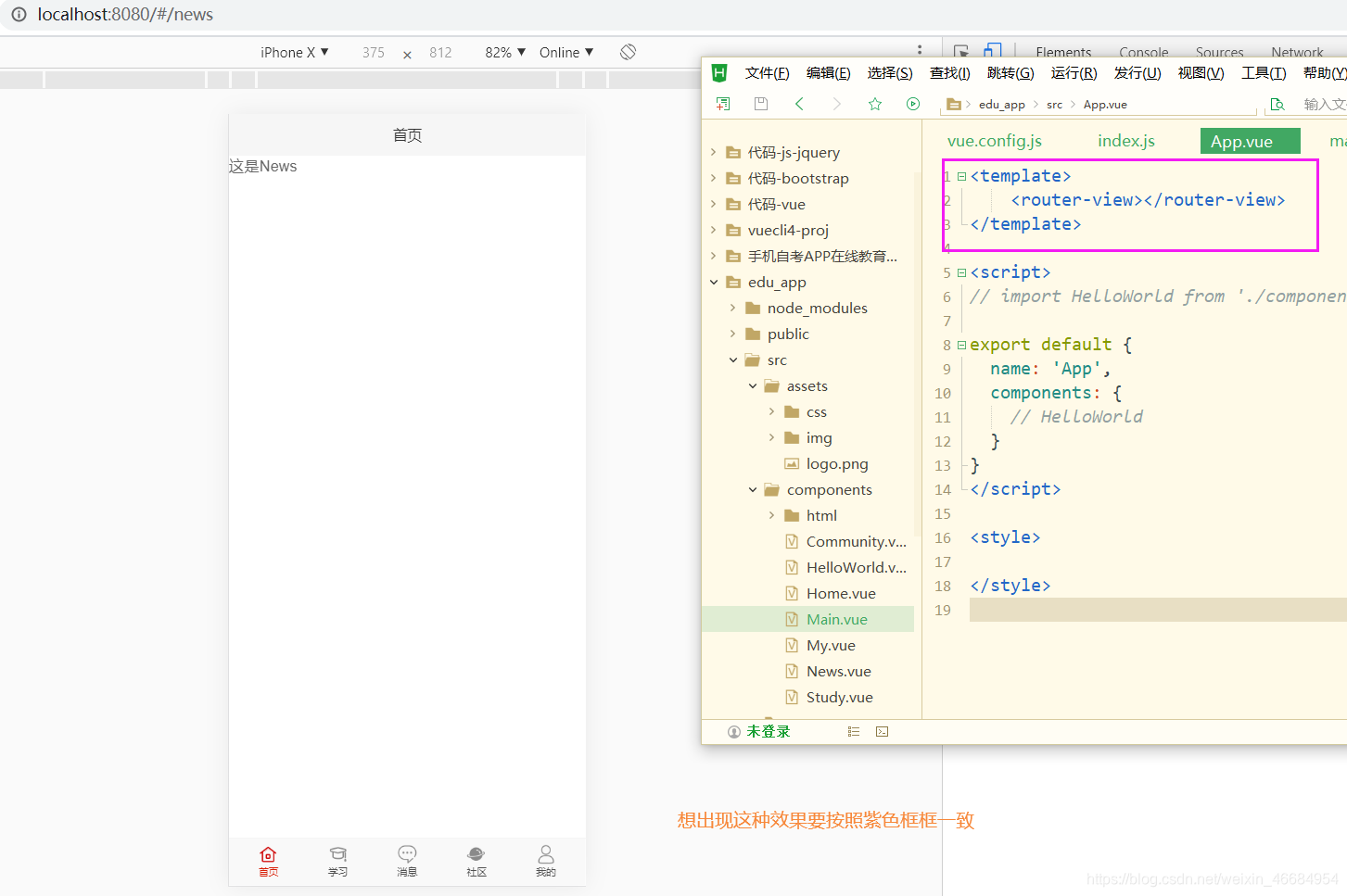Open the 运行(R) menu
1347x896 pixels.
(x=1074, y=73)
